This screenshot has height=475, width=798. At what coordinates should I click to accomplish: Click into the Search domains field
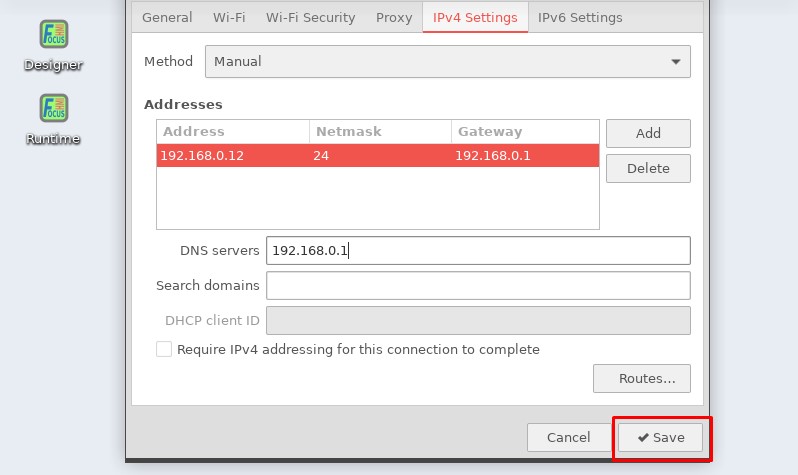[x=478, y=285]
